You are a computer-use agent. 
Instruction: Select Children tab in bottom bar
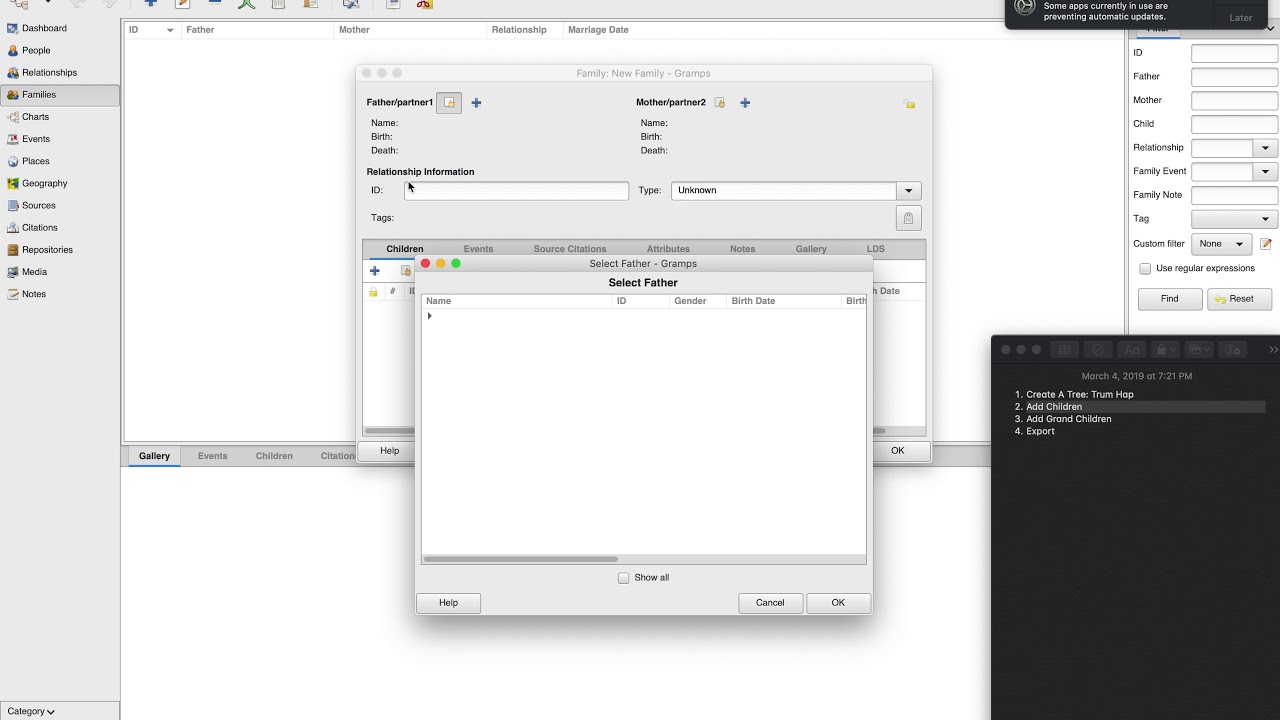274,456
